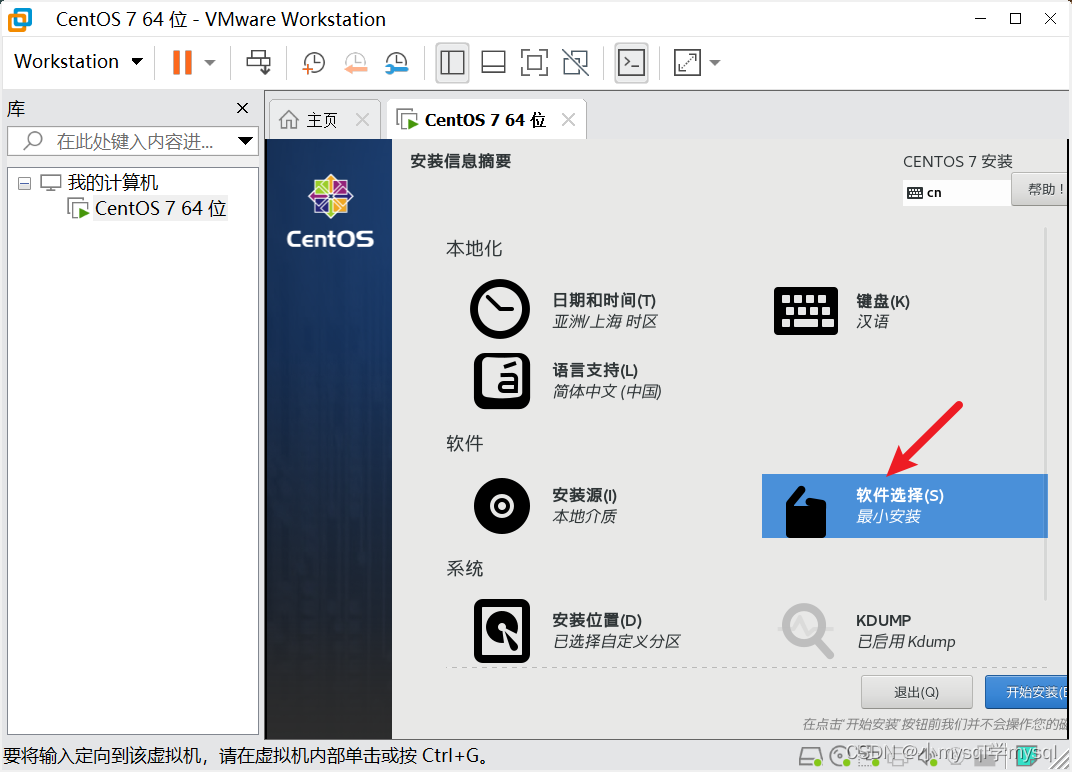Open the KDUMP settings icon

806,630
